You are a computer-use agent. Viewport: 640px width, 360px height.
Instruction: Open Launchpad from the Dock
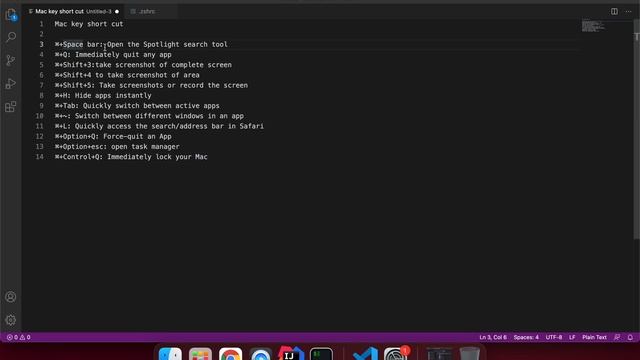click(x=200, y=354)
